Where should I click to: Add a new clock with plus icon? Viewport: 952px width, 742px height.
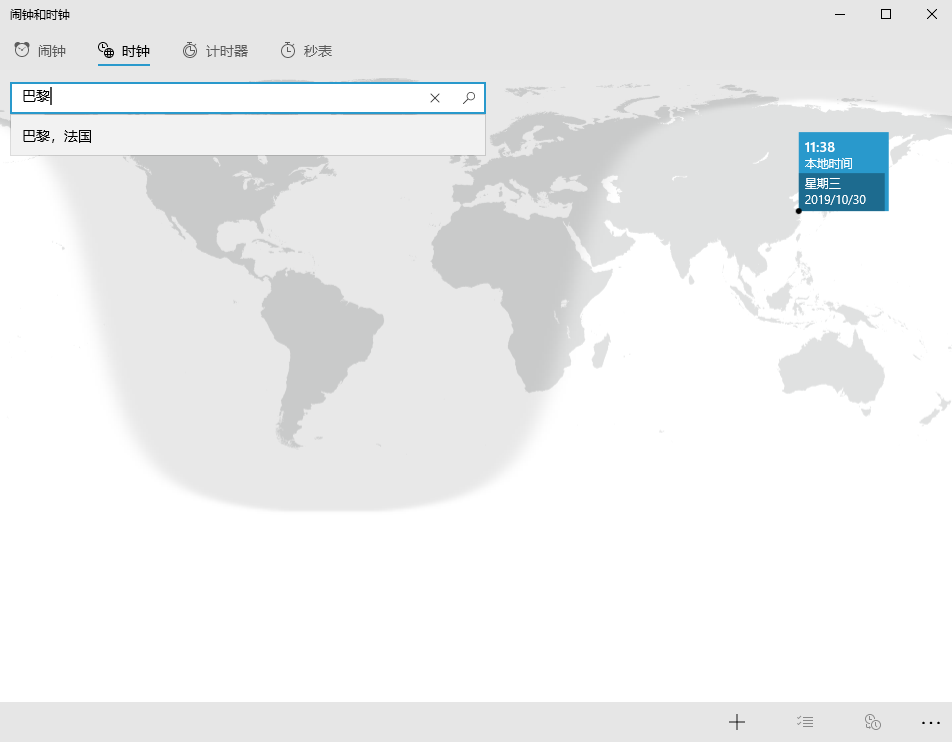tap(737, 721)
